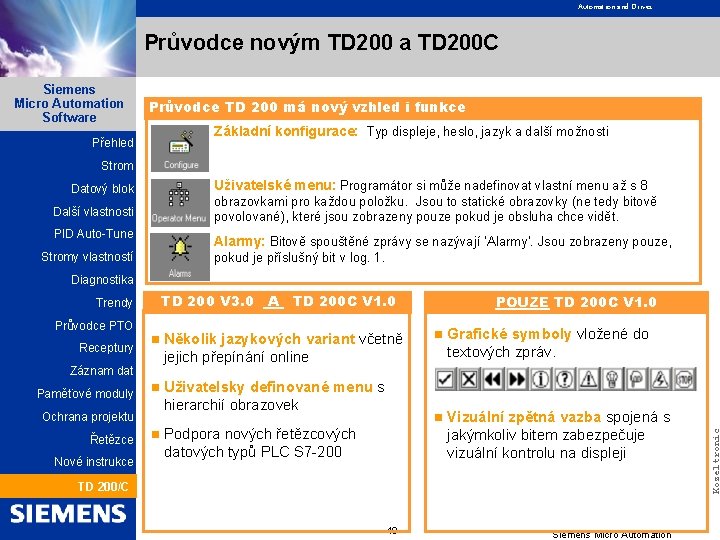
Task: Select the fast-forward double-arrow symbol
Action: [x=517, y=379]
